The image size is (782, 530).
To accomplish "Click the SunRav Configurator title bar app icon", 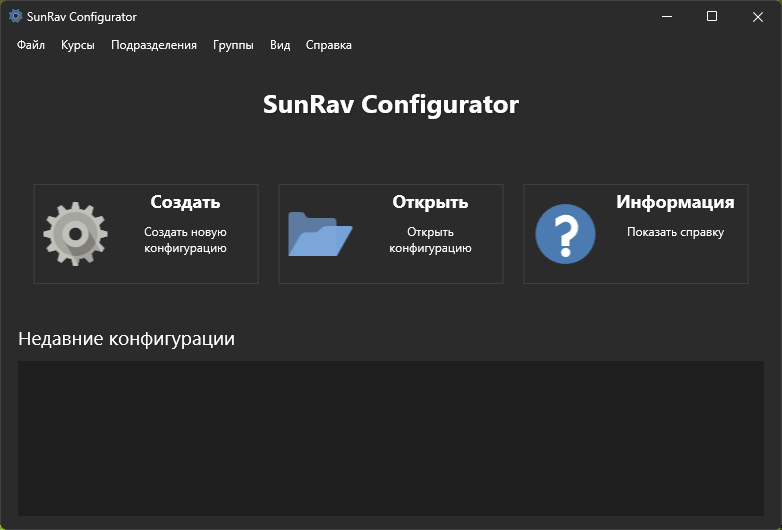I will [15, 16].
